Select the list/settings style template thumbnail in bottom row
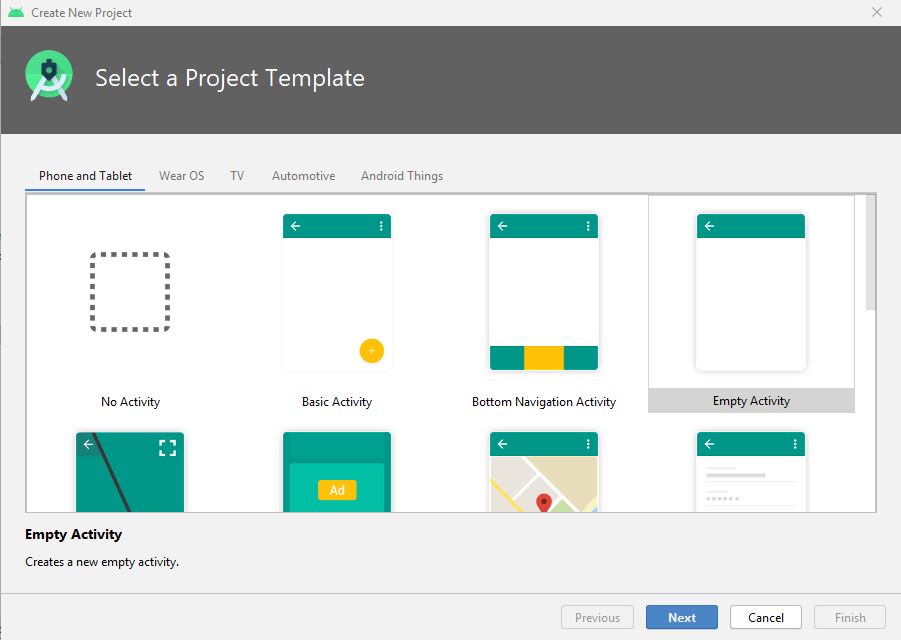 coord(750,472)
